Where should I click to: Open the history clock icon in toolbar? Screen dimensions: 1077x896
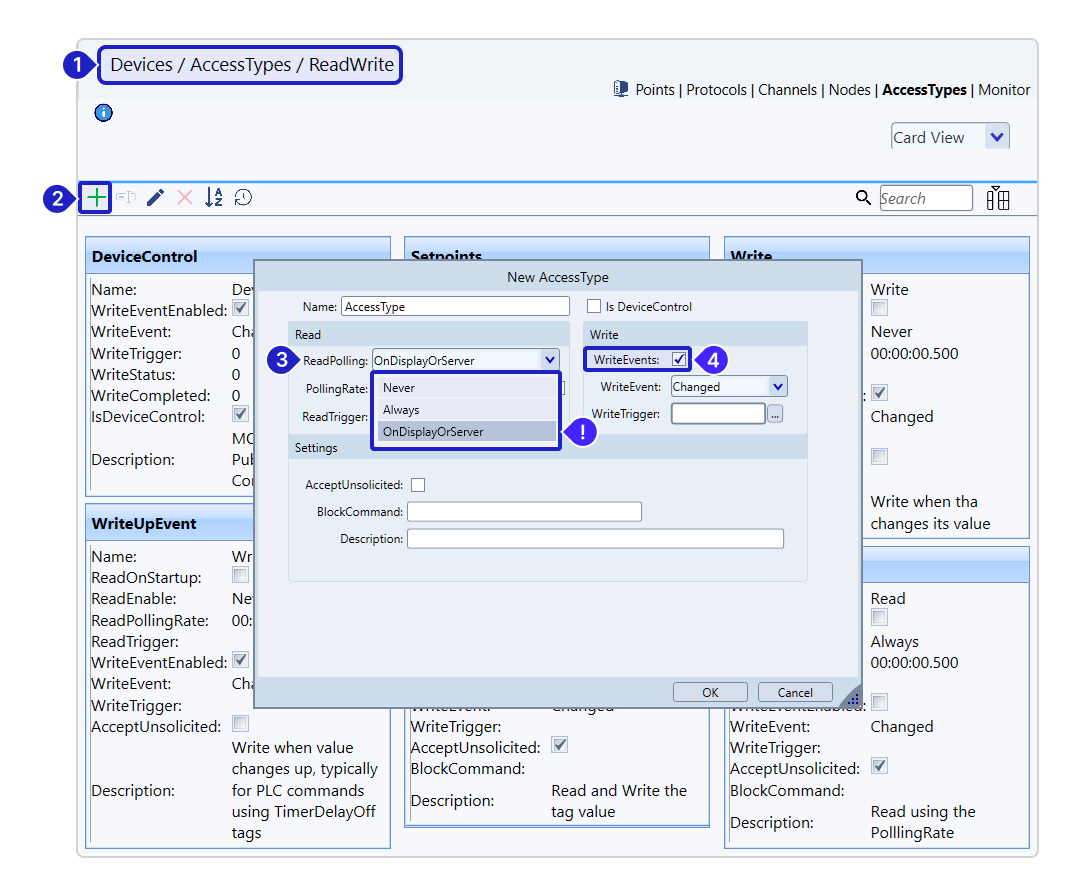coord(243,198)
